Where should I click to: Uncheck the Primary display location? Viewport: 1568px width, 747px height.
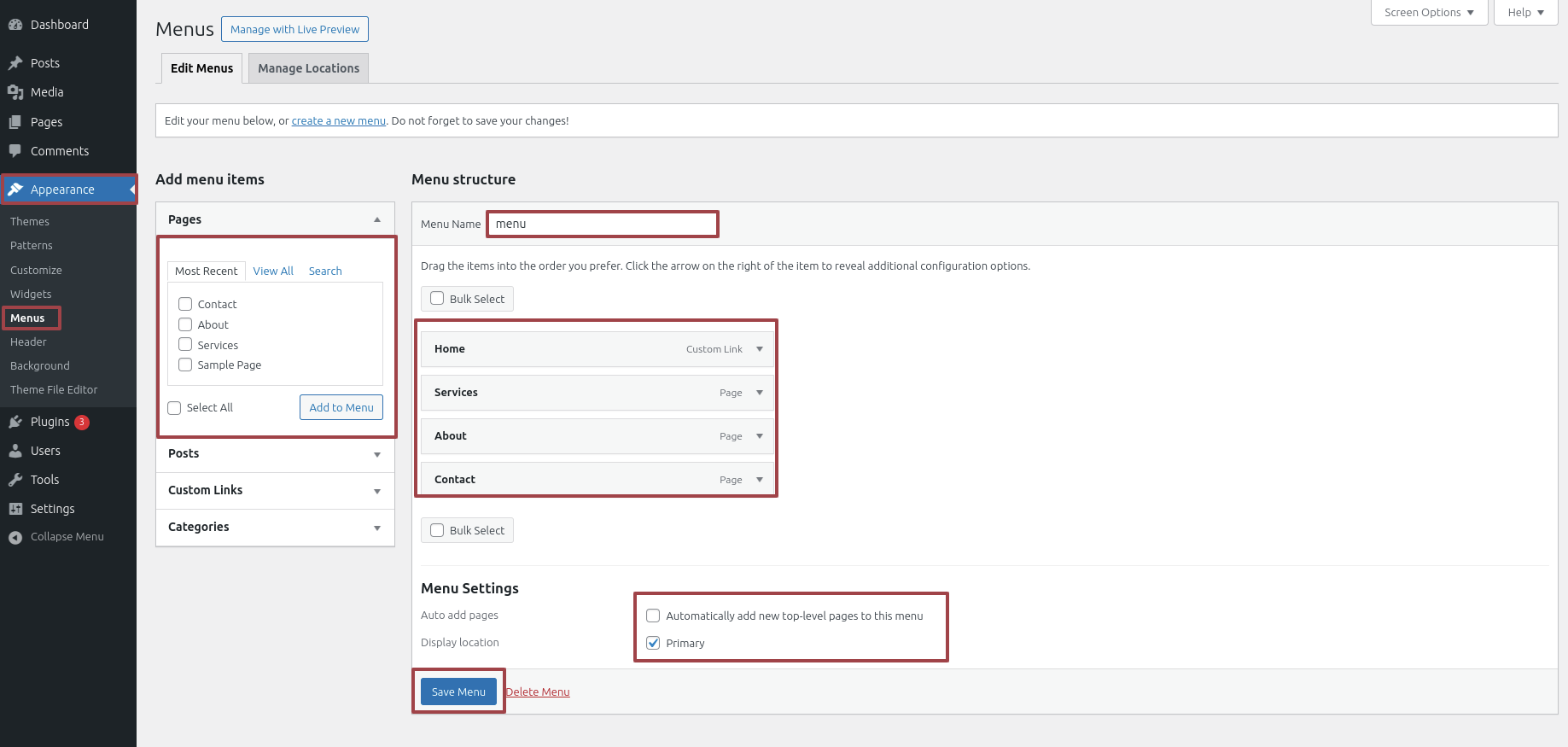coord(653,643)
